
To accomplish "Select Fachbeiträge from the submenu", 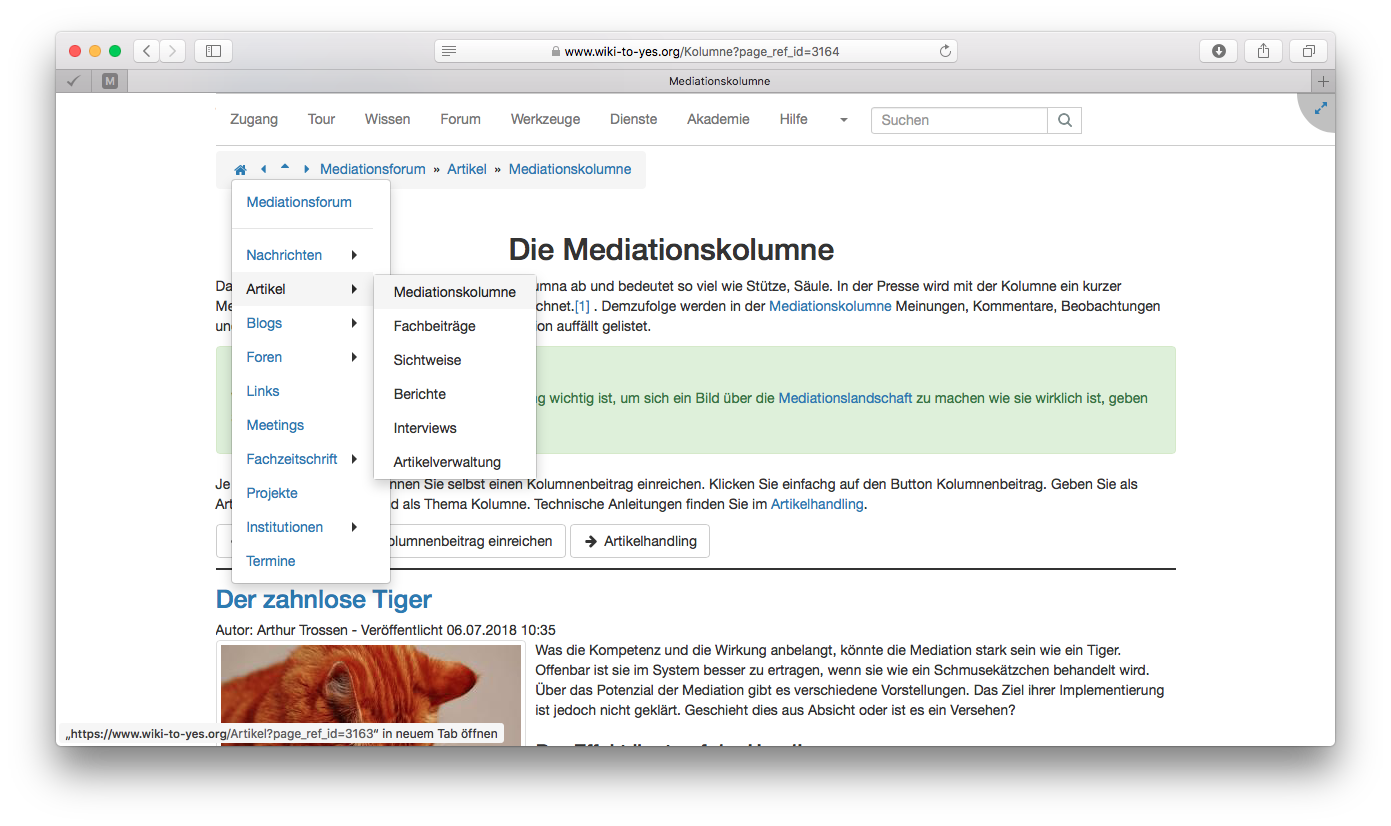I will tap(434, 326).
